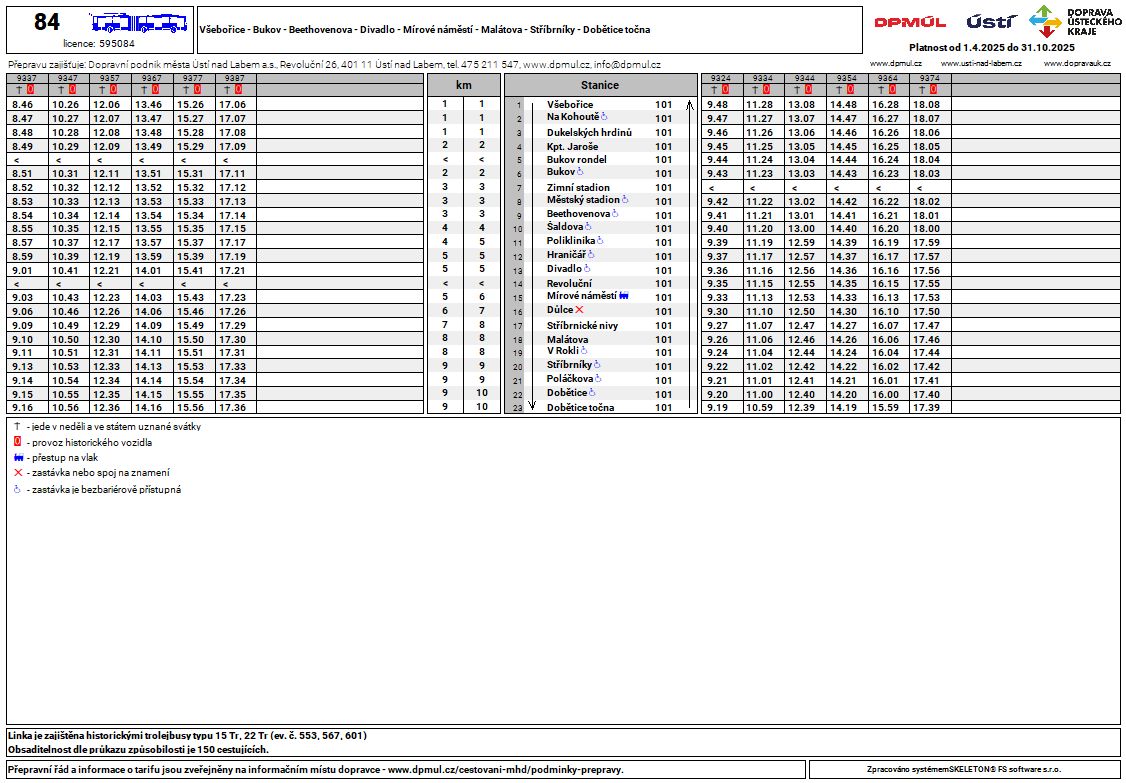Click the Bukov rondel station name
The width and height of the screenshot is (1126, 783).
577,159
